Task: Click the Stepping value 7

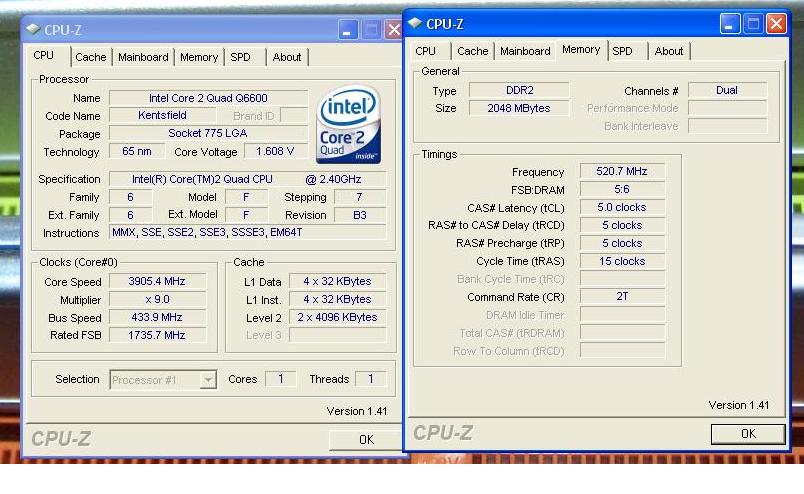Action: coord(359,197)
